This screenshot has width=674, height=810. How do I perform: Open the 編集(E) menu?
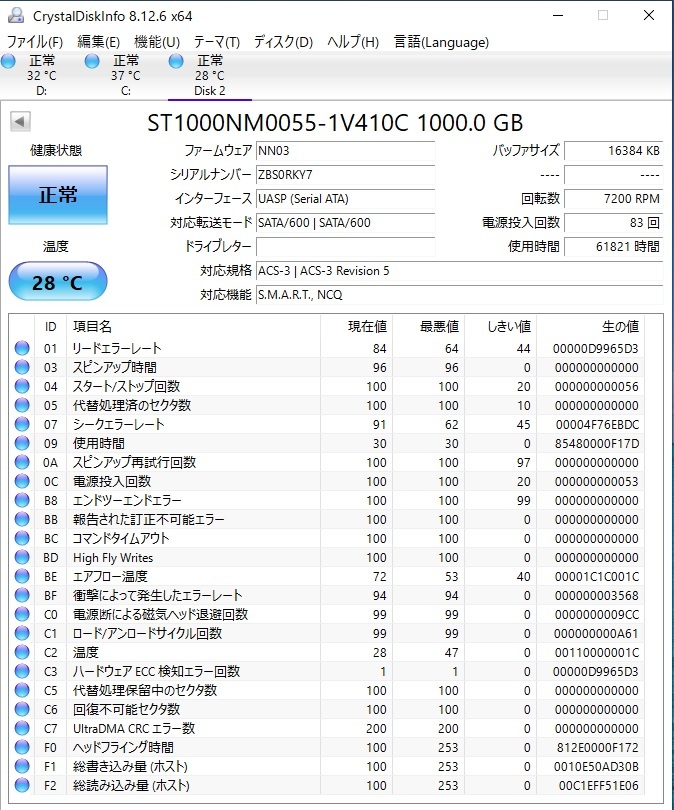click(98, 42)
